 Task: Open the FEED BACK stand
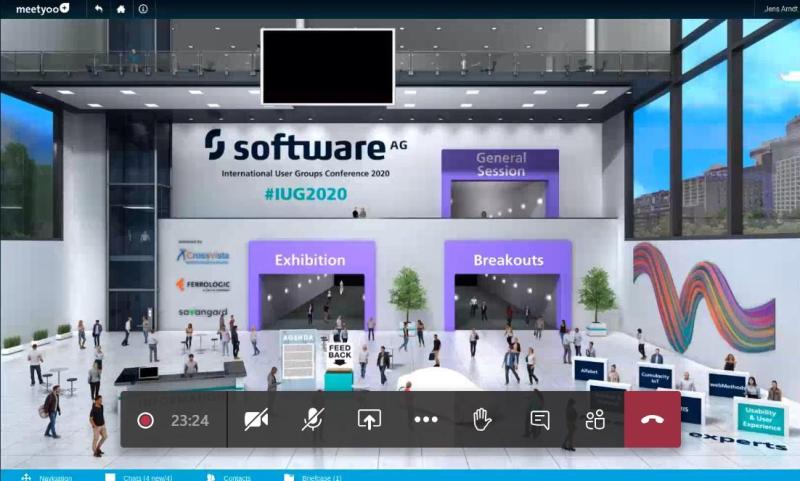coord(339,366)
